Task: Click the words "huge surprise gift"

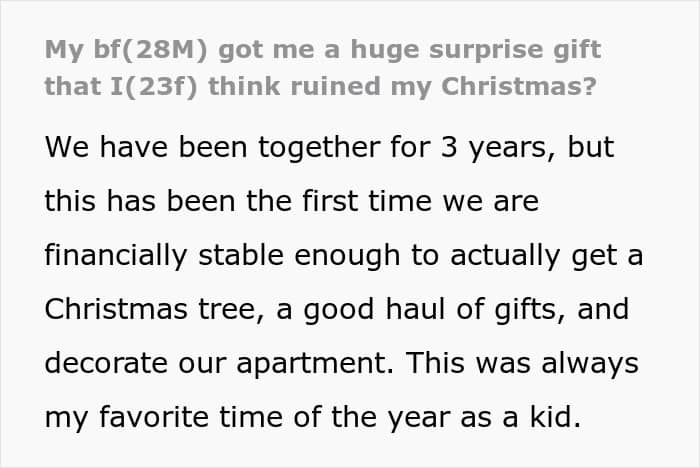Action: [x=476, y=50]
